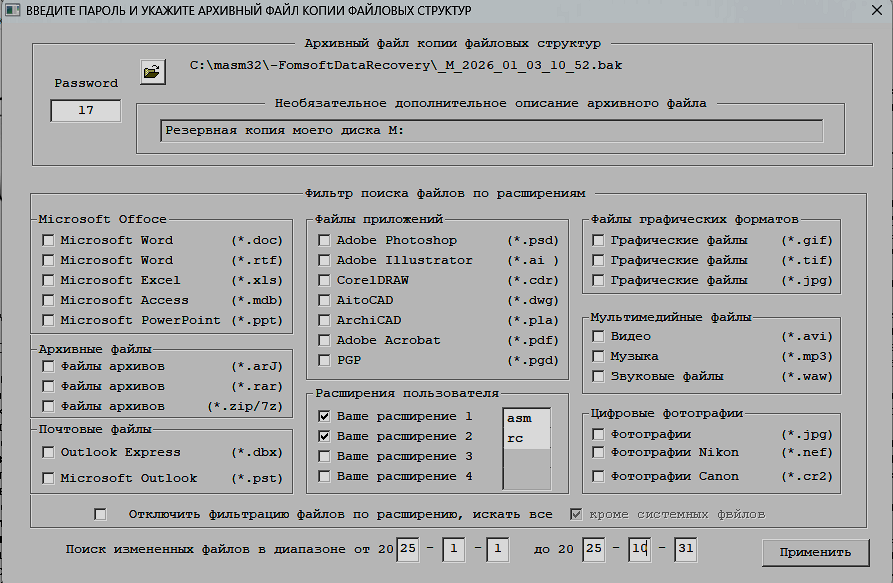Click the application icon in the title bar
893x583 pixels.
click(x=13, y=10)
